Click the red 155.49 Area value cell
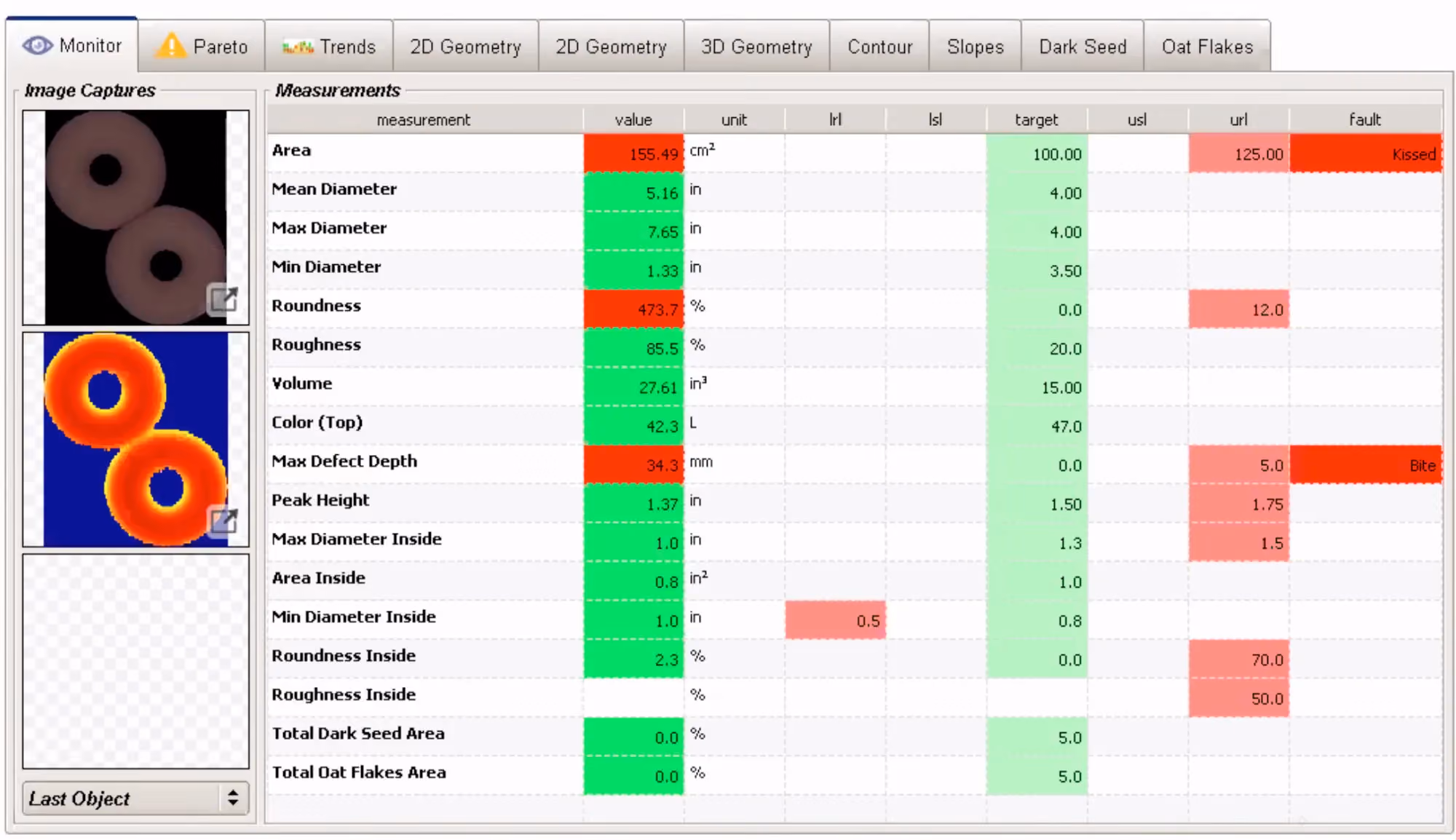Viewport: 1456px width, 840px height. click(633, 154)
